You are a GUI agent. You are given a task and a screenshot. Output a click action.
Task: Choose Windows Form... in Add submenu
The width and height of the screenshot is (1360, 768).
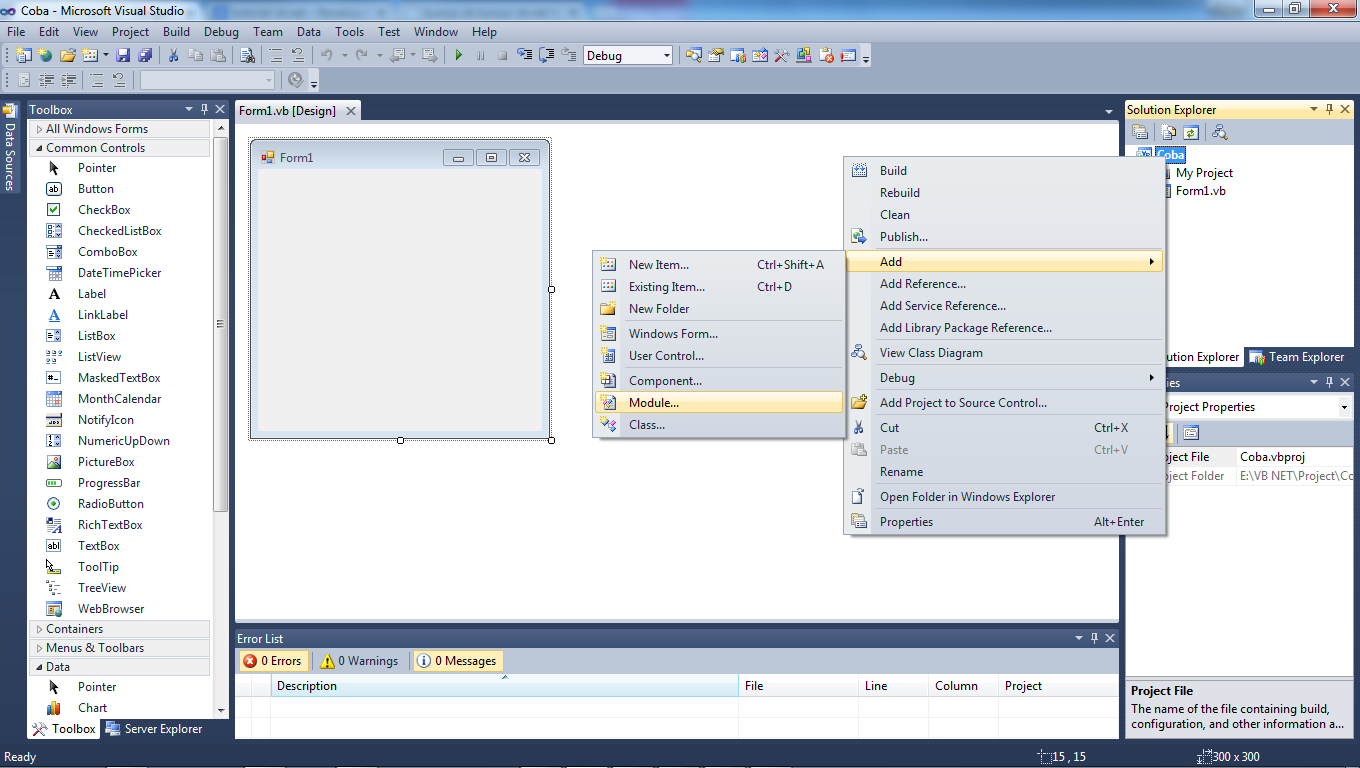tap(720, 334)
